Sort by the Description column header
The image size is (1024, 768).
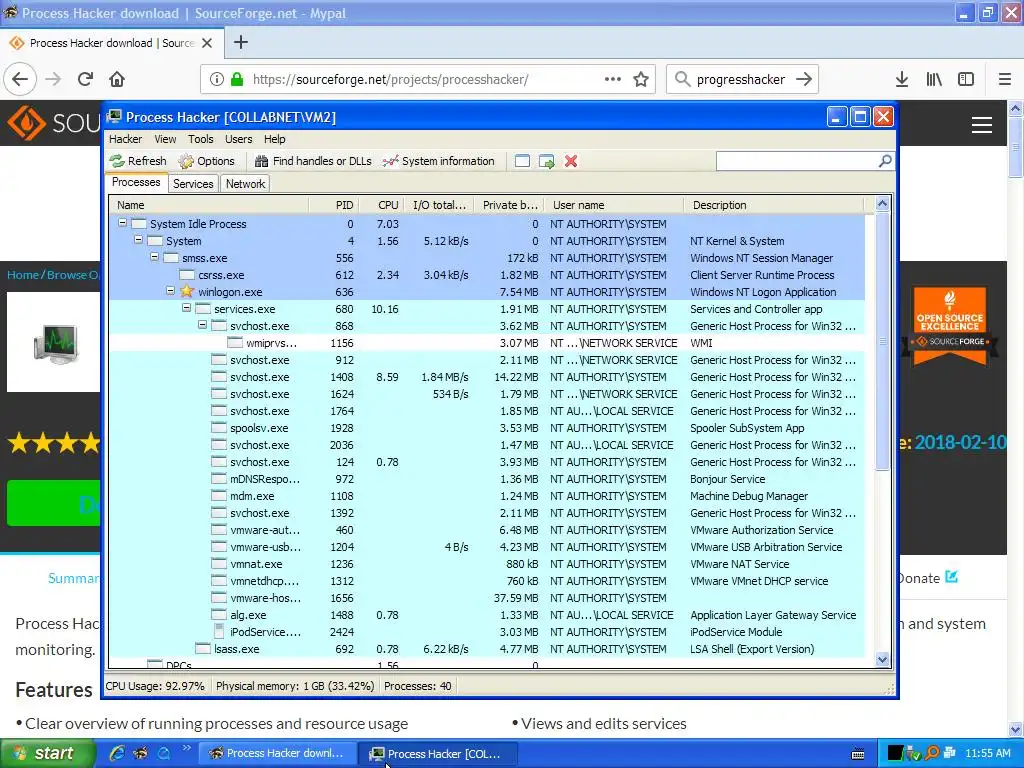tap(774, 205)
